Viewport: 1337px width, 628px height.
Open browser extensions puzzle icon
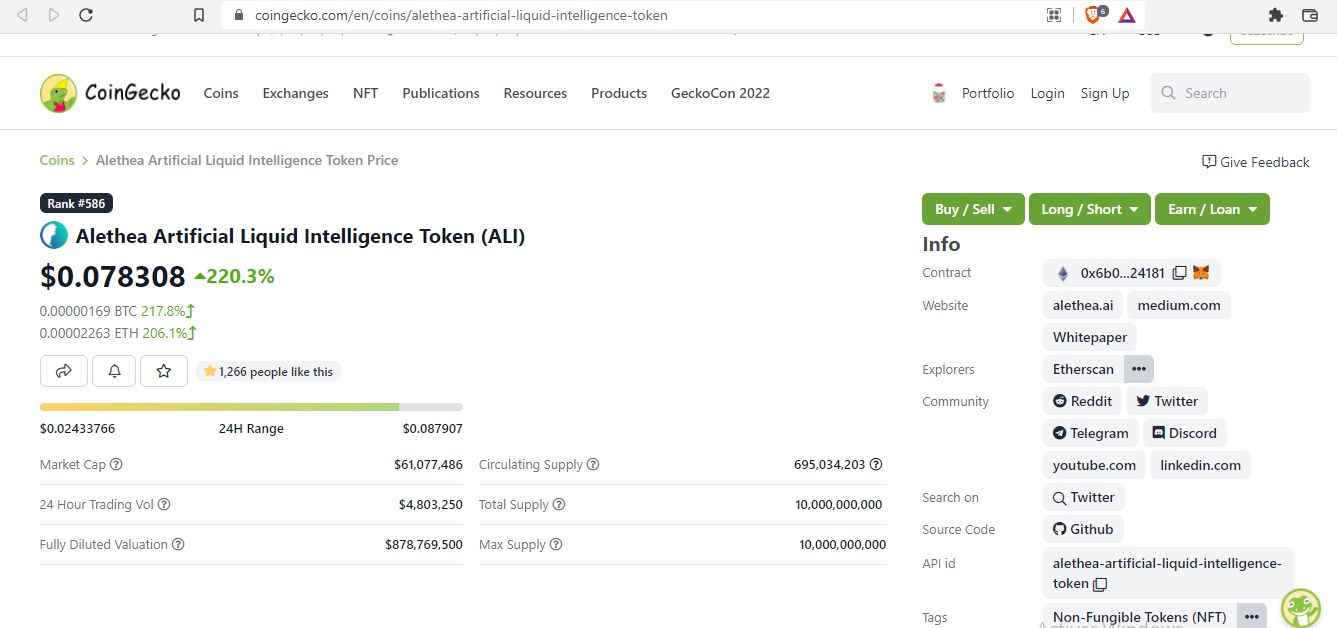[x=1275, y=15]
